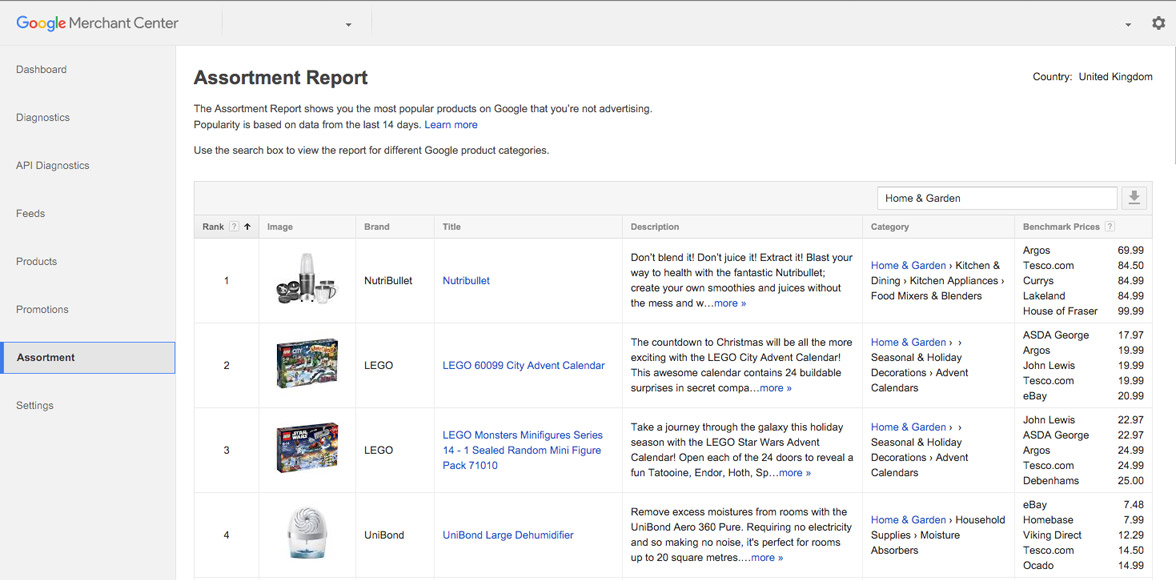Open the account selector dropdown
Viewport: 1176px width, 580px height.
click(348, 25)
